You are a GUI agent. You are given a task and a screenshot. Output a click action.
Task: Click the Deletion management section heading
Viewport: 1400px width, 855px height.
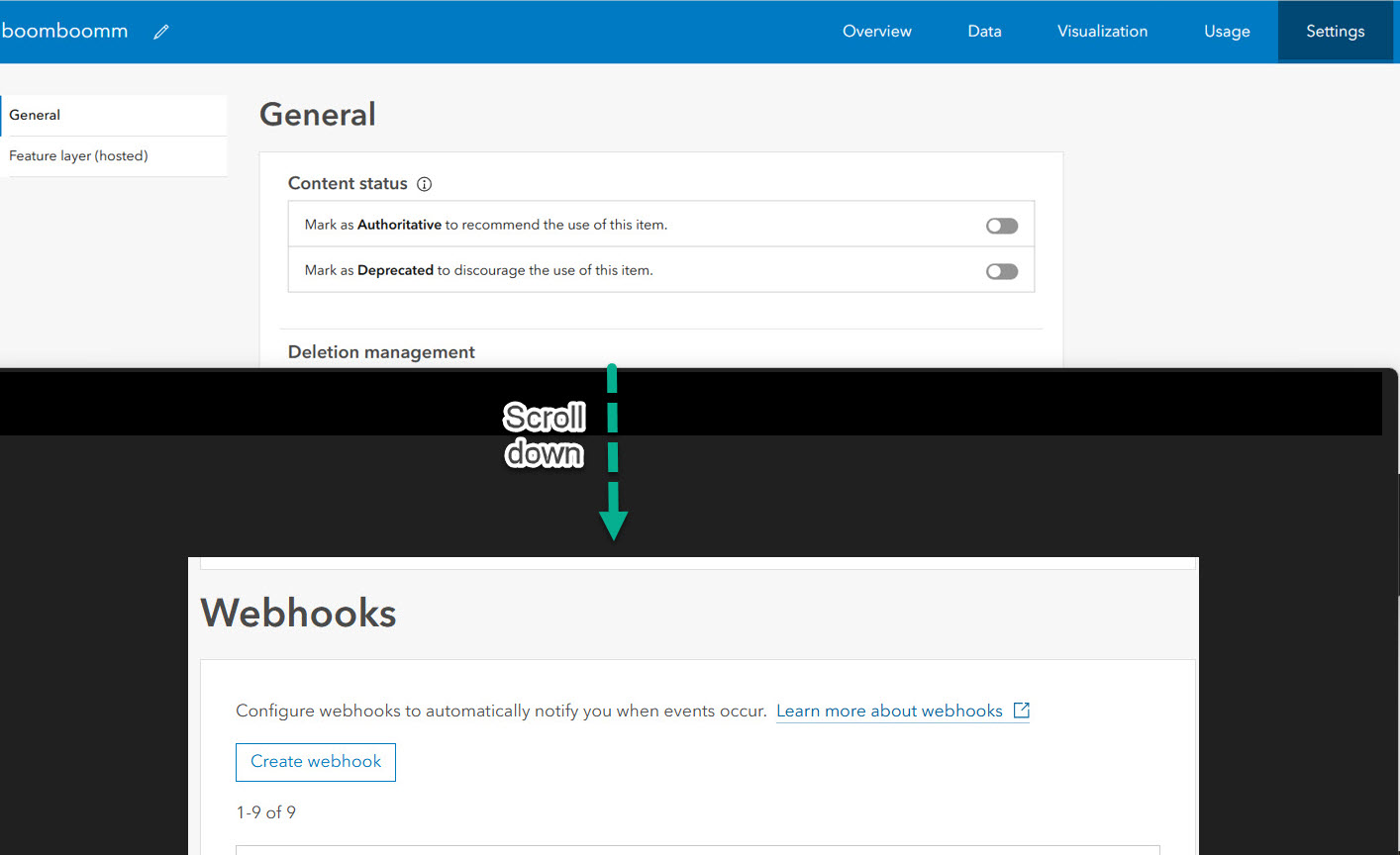tap(381, 351)
